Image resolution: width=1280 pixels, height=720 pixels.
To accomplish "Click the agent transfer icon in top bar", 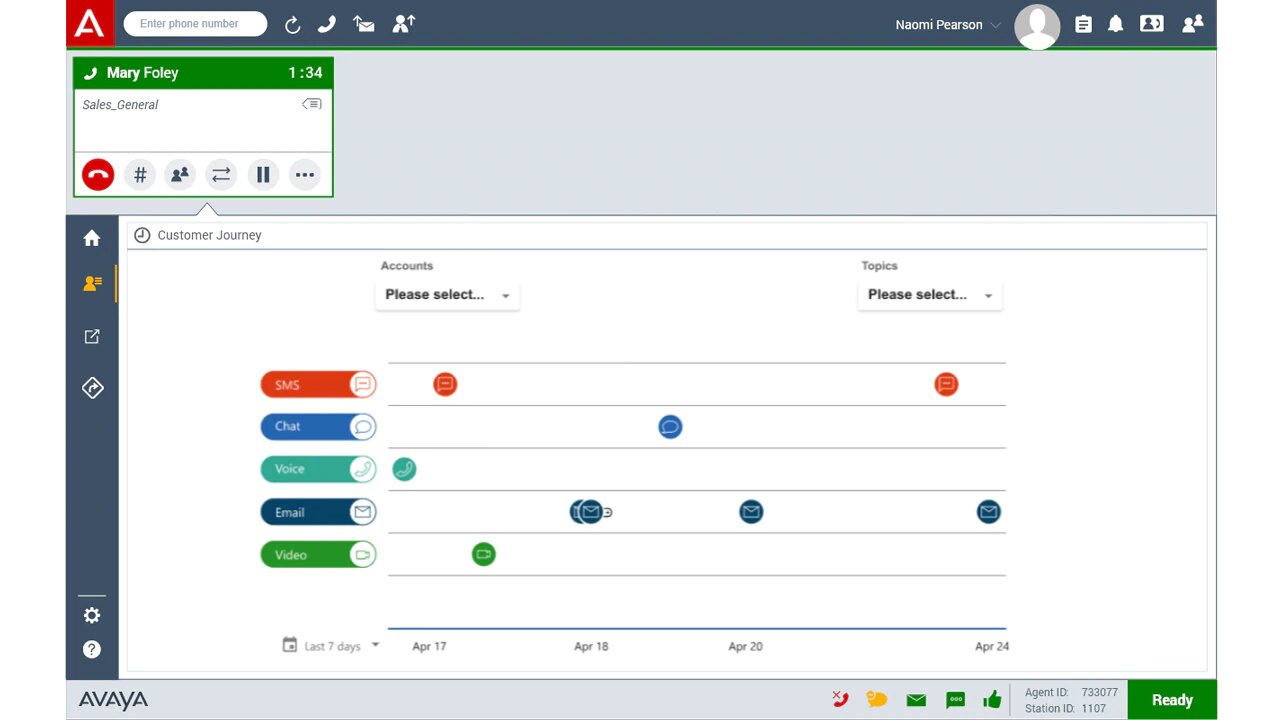I will 403,24.
